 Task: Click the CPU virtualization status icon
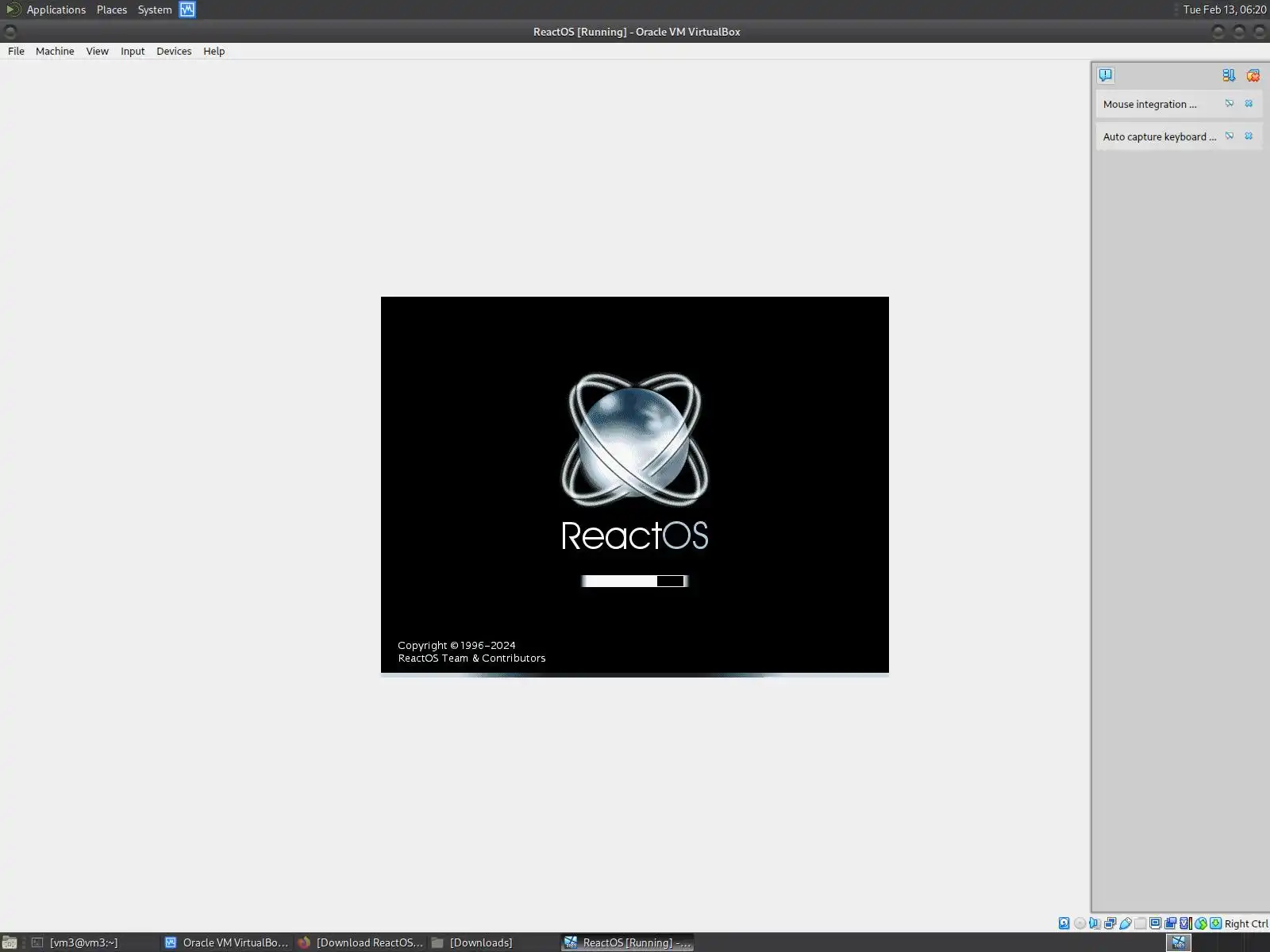pyautogui.click(x=1185, y=923)
